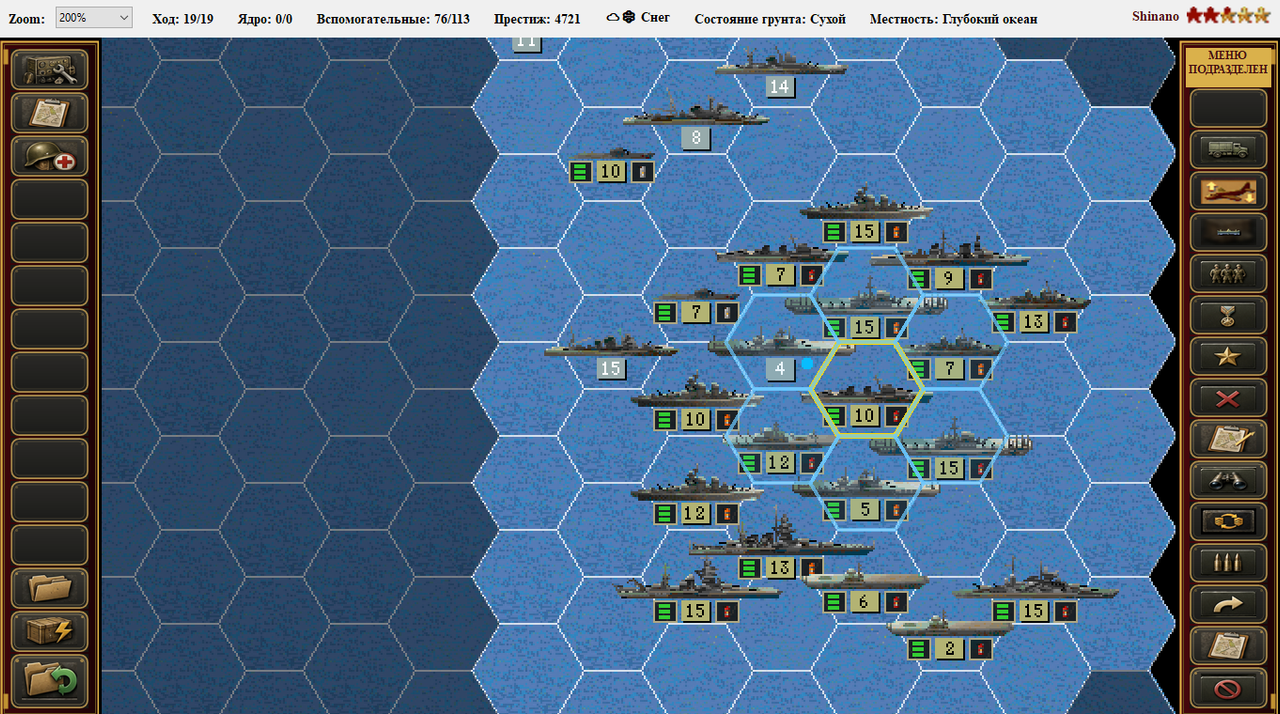1280x714 pixels.
Task: Click the 'Shinano' unit name
Action: [x=1155, y=16]
